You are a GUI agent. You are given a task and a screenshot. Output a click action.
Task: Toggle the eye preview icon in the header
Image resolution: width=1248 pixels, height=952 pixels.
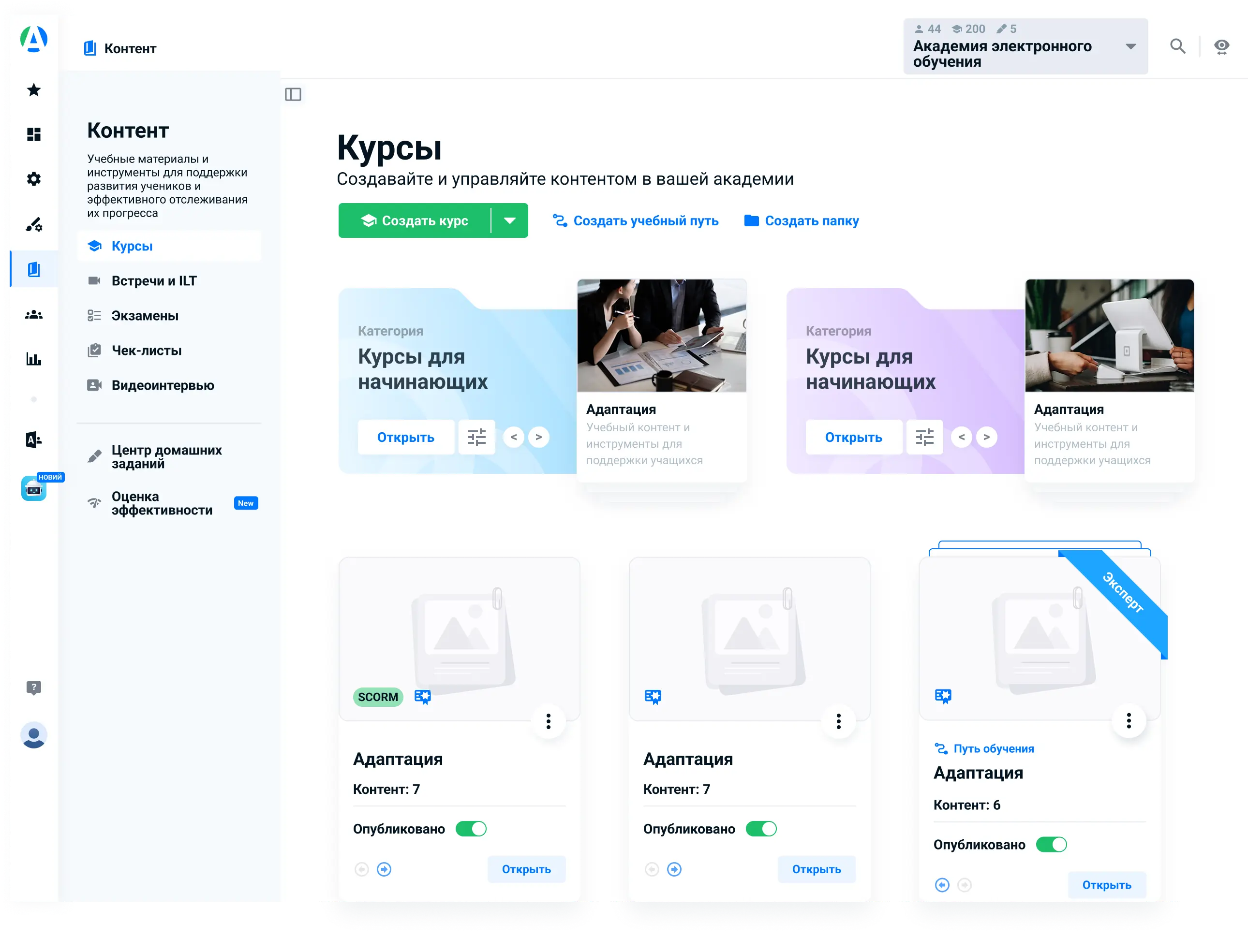coord(1222,46)
